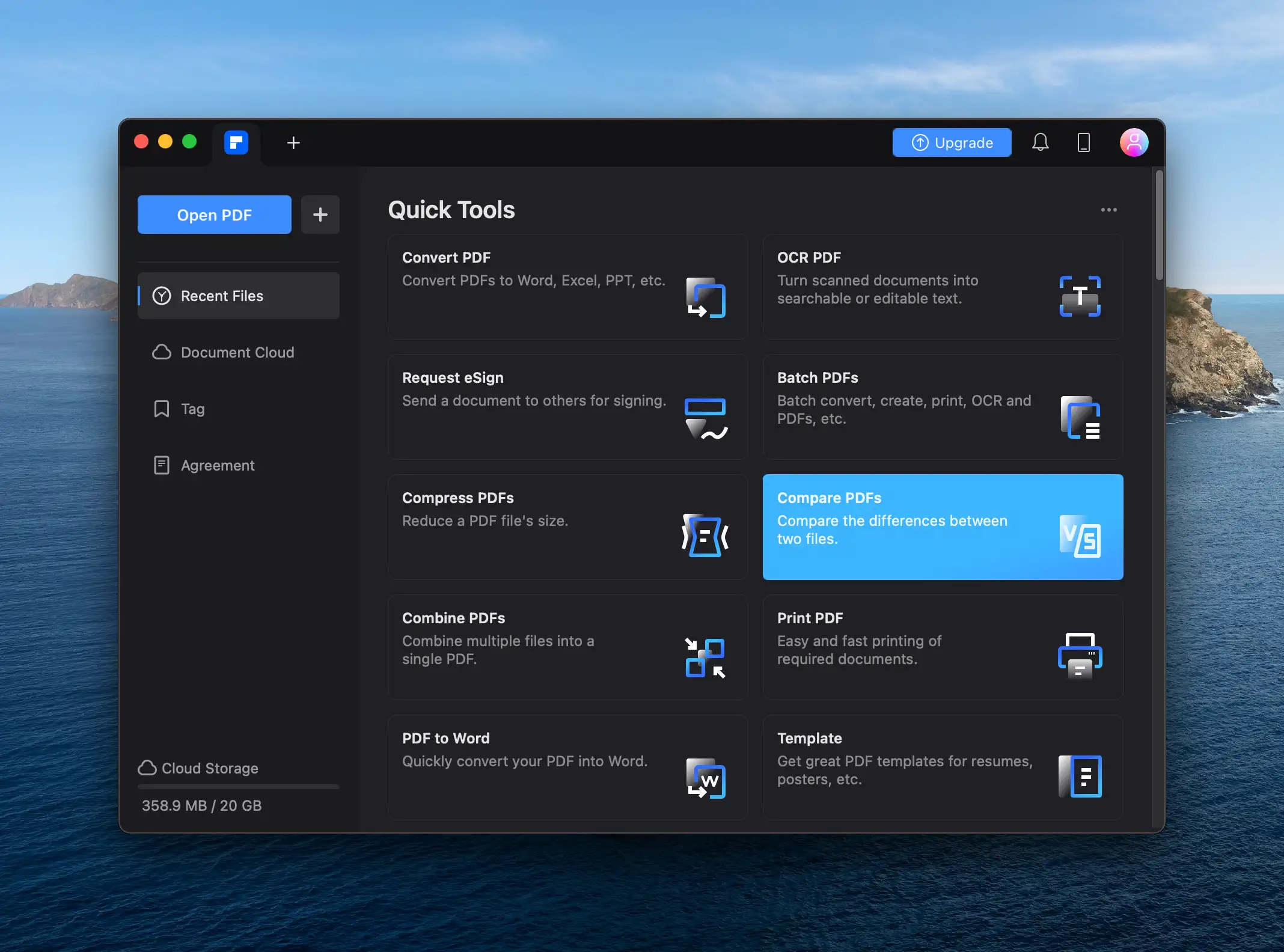Click the cloud storage usage bar

point(239,786)
